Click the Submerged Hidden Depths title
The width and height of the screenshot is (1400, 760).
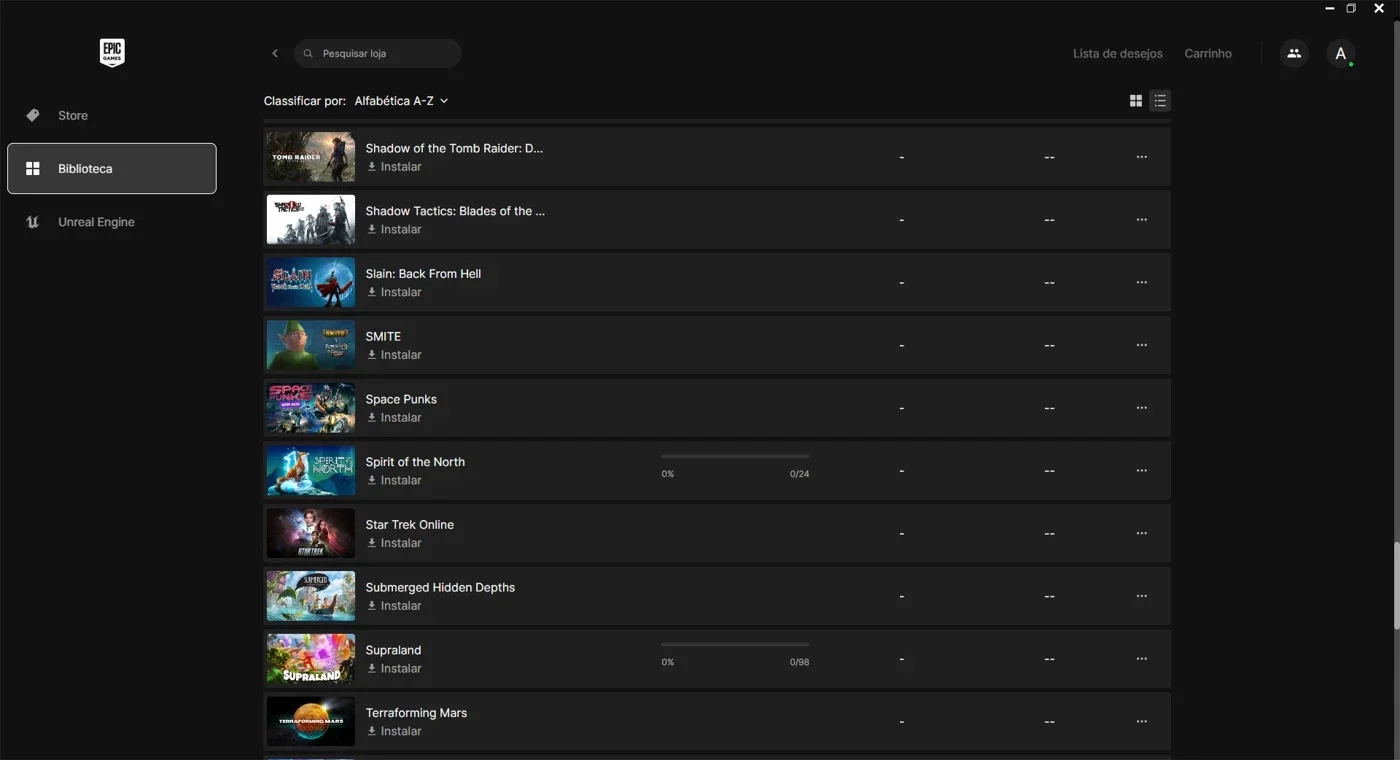(x=440, y=588)
